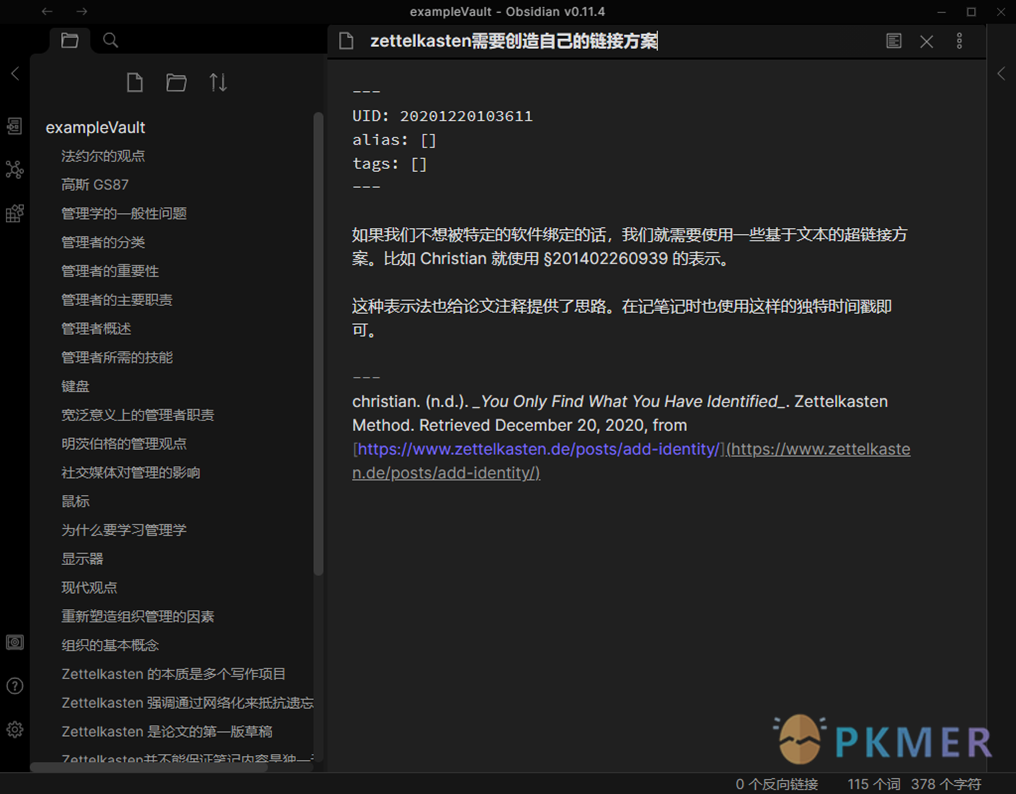Open the note 法约尔的观点

(x=103, y=156)
